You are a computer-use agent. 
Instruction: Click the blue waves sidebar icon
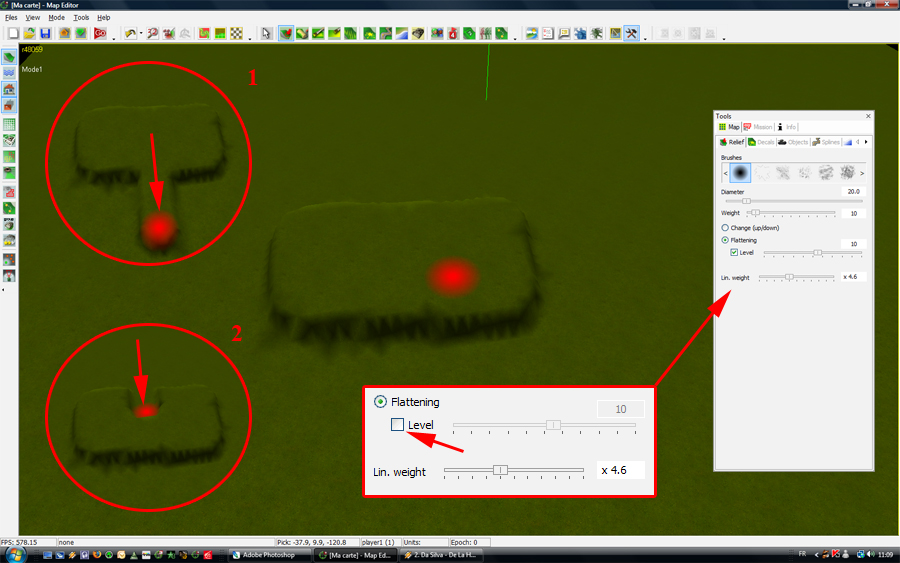click(9, 73)
